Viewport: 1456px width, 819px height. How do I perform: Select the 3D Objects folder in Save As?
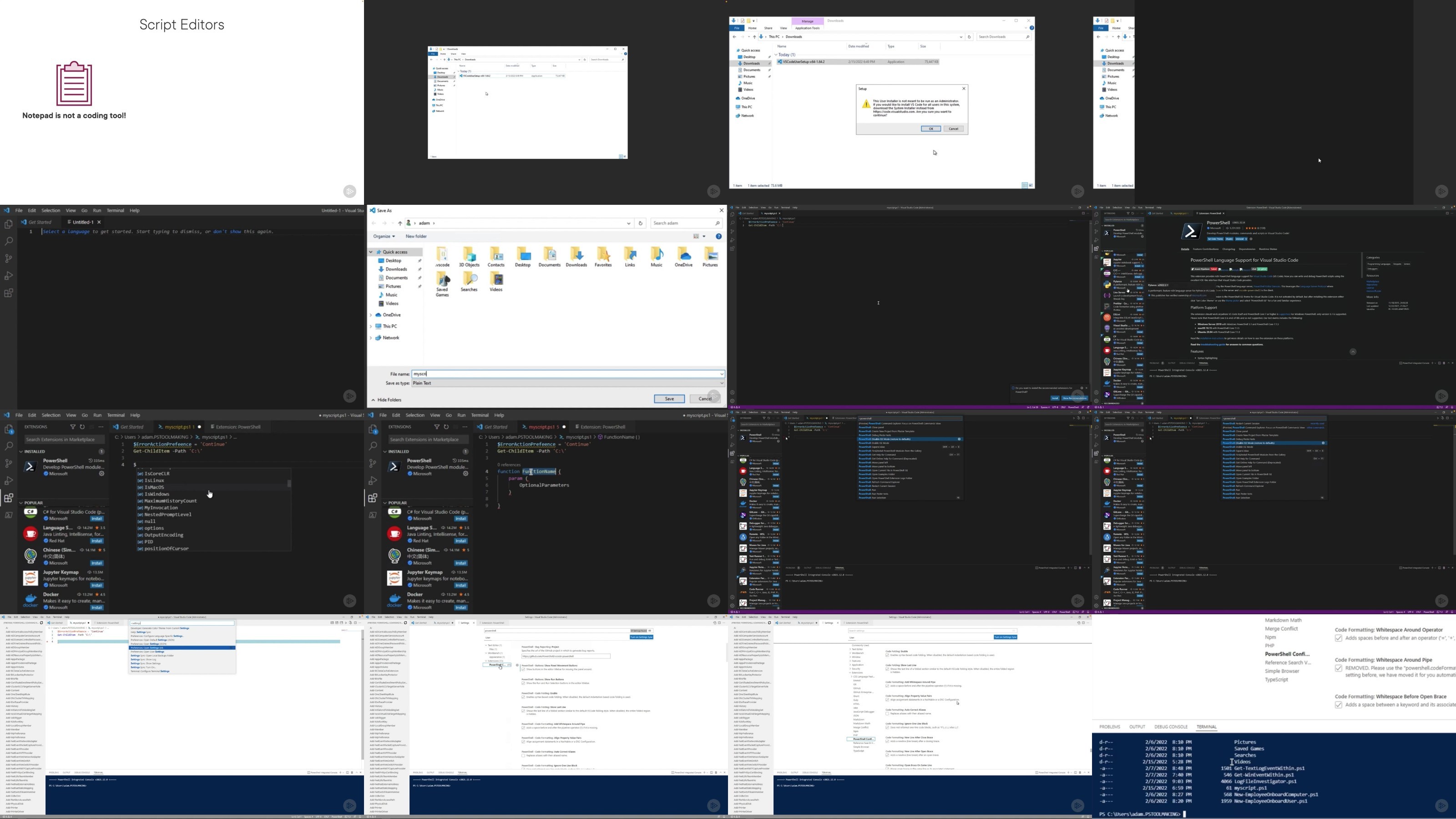[469, 257]
